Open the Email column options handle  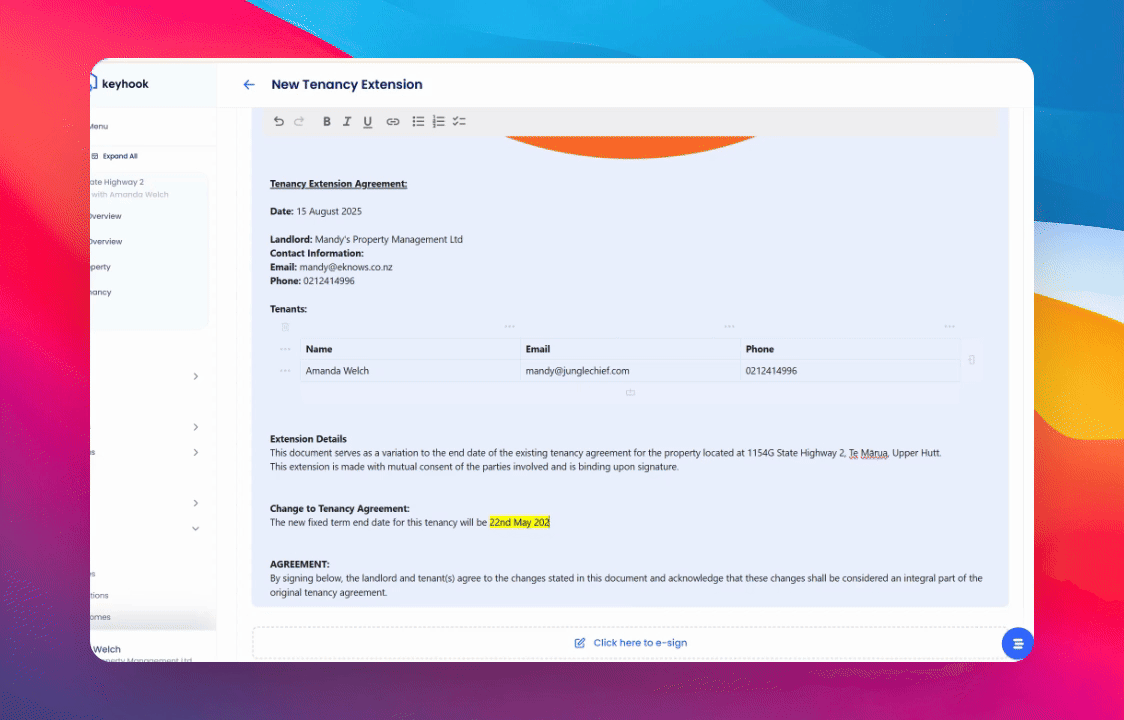729,326
